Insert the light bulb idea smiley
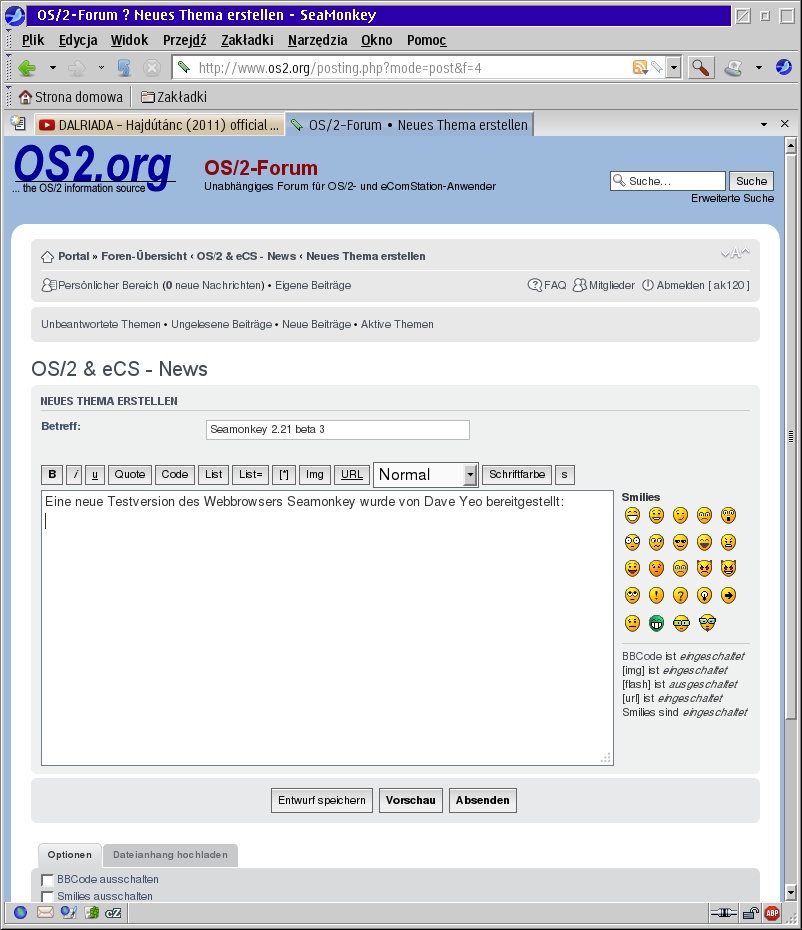 pos(704,595)
